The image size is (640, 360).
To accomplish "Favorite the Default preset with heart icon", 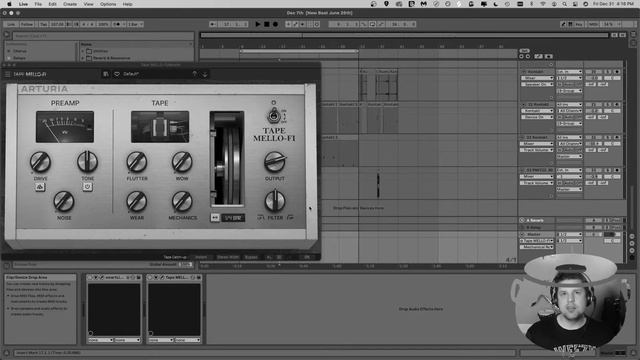I will 117,74.
